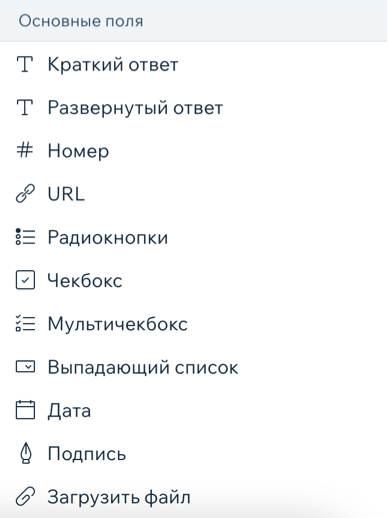
Task: Add a Выпадающий список field
Action: coord(195,367)
